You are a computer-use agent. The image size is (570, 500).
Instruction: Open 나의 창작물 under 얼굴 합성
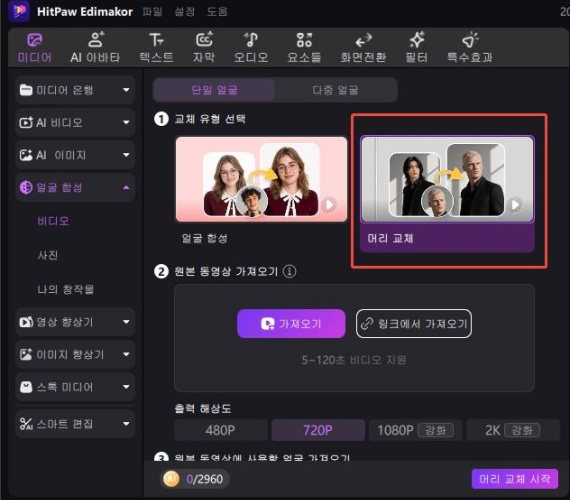65,289
